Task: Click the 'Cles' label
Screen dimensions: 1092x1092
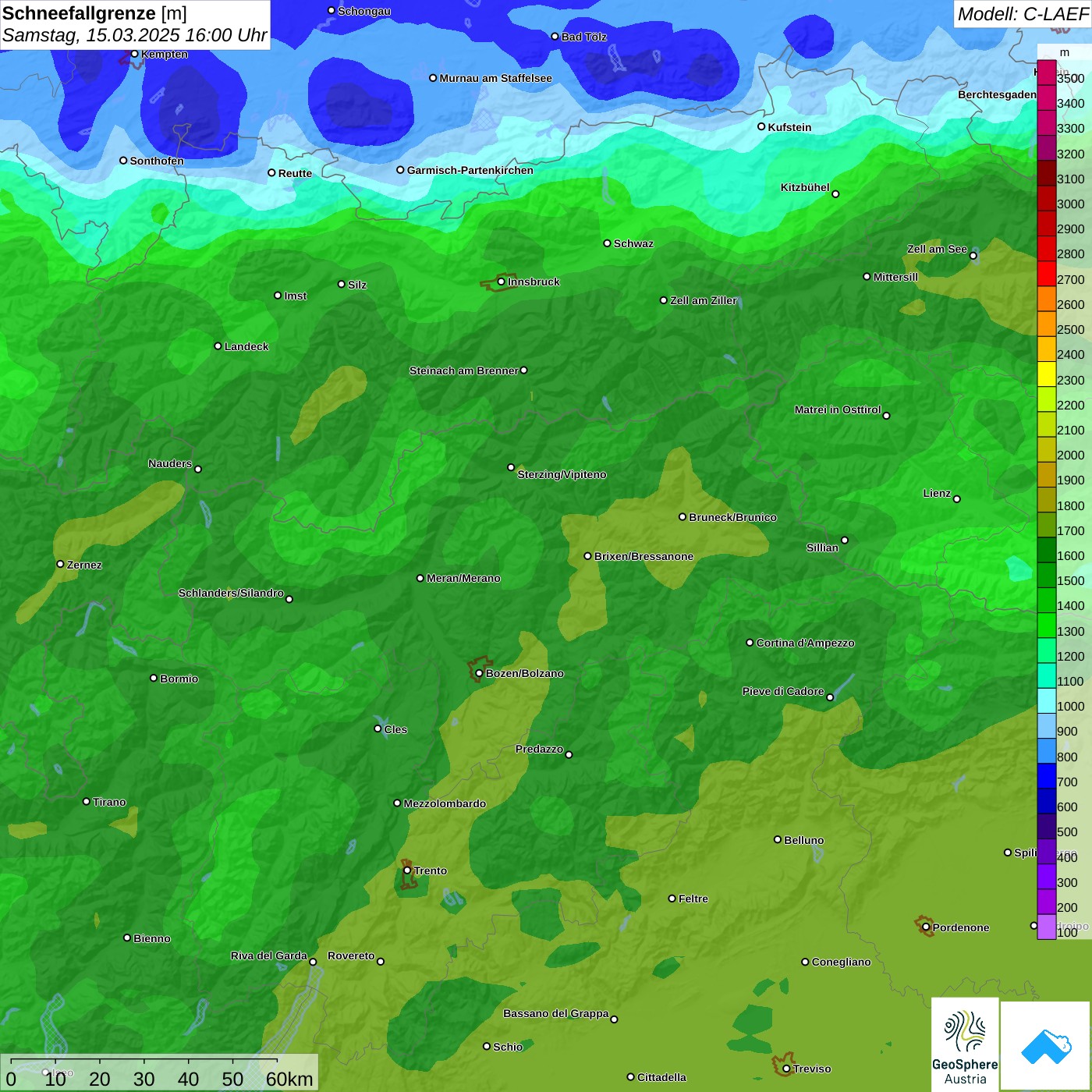Action: [395, 729]
